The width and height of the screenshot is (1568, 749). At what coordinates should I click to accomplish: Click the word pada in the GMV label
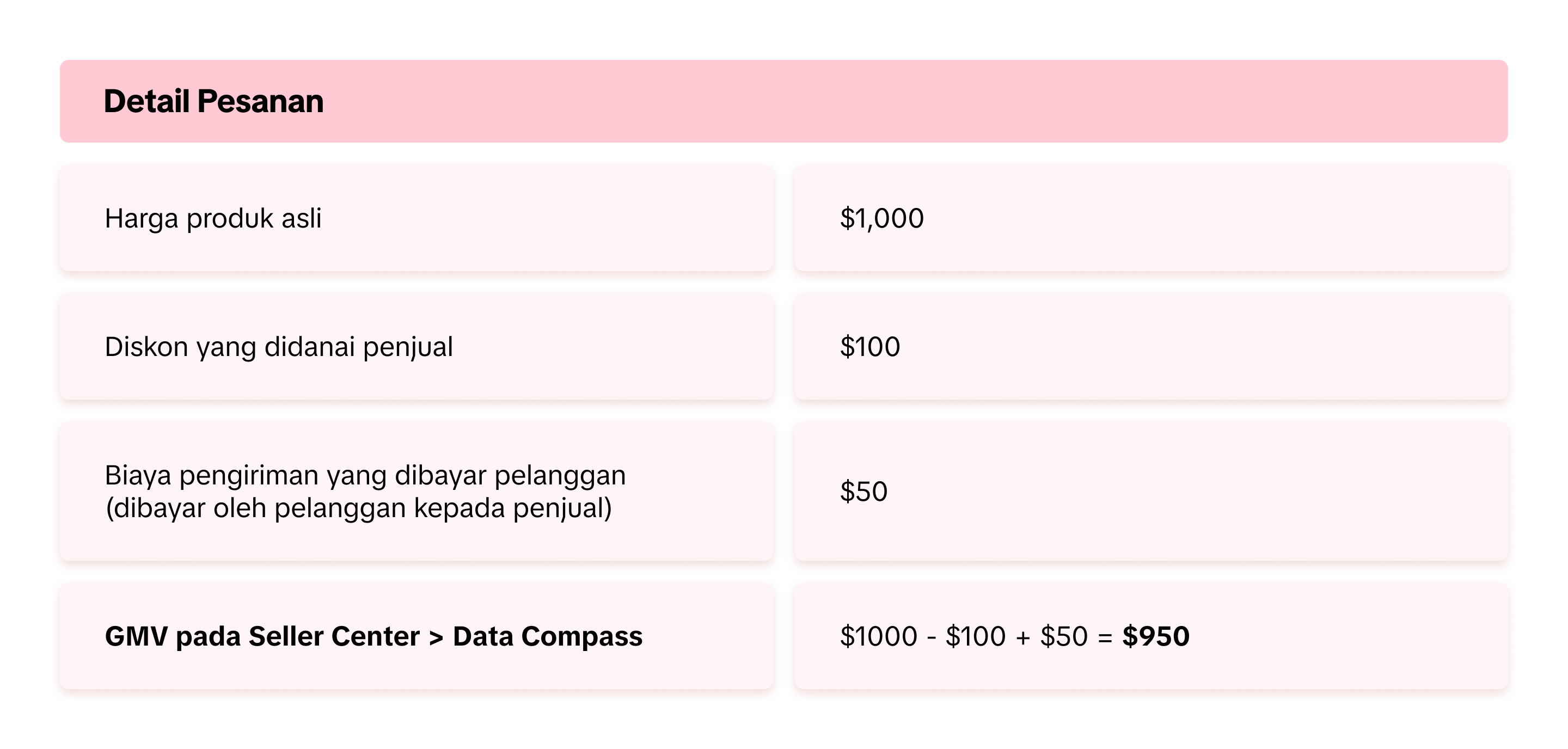[208, 636]
